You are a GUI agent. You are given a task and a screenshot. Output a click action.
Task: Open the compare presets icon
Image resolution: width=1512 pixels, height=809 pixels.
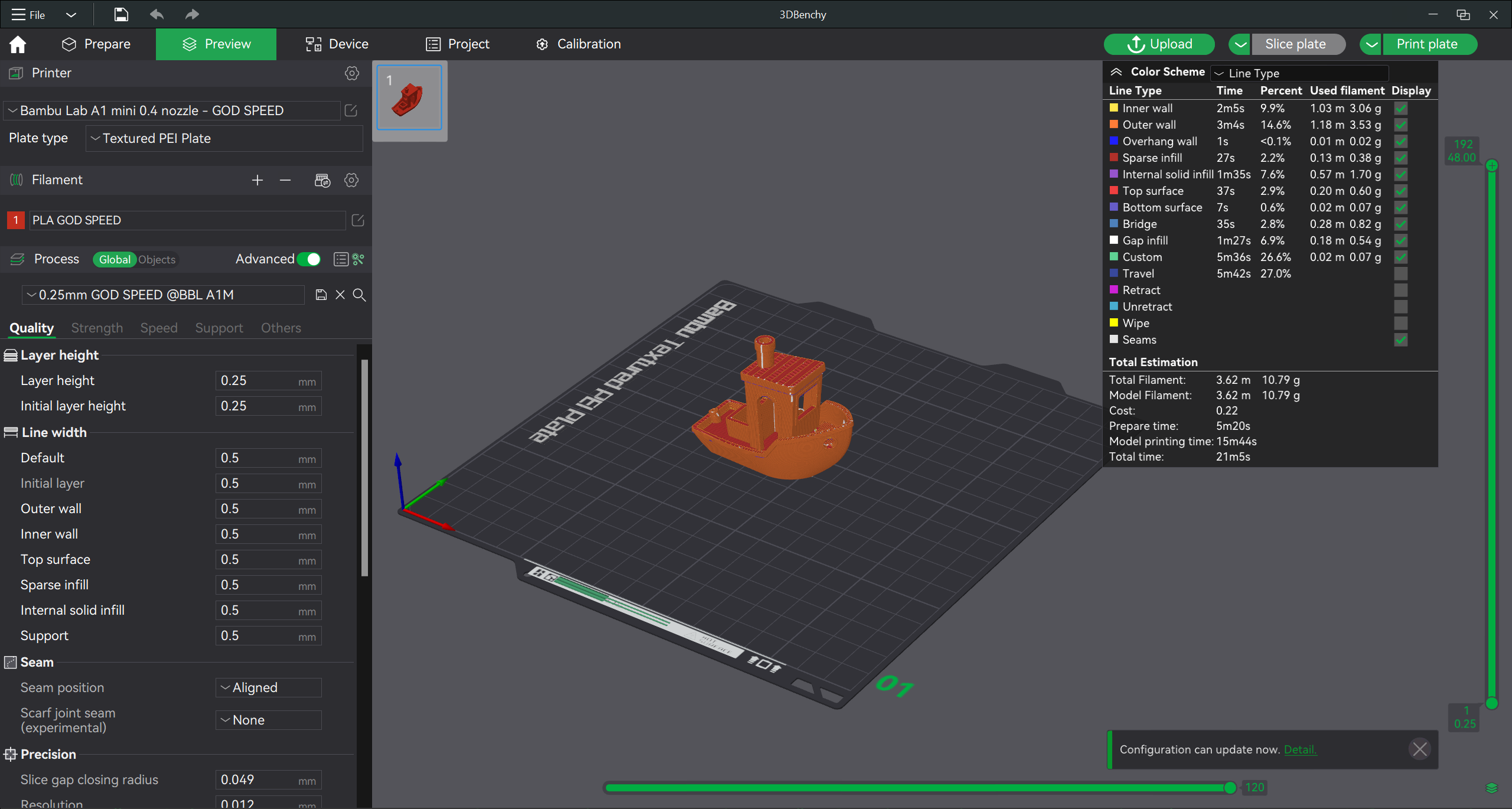tap(358, 259)
